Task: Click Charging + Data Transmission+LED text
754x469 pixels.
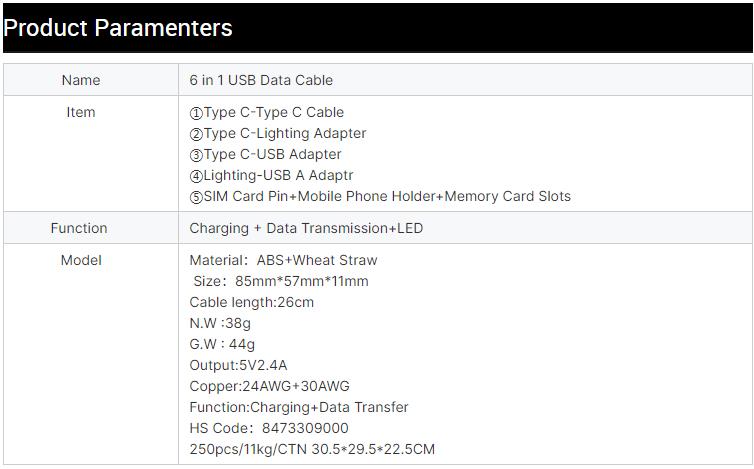Action: coord(306,228)
